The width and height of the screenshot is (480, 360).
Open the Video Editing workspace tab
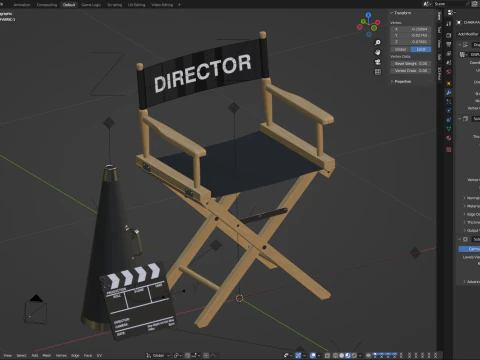[x=162, y=5]
